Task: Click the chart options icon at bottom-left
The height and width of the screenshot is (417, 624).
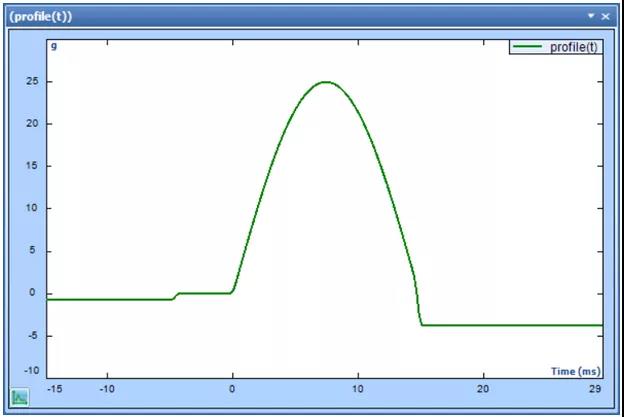Action: 20,397
